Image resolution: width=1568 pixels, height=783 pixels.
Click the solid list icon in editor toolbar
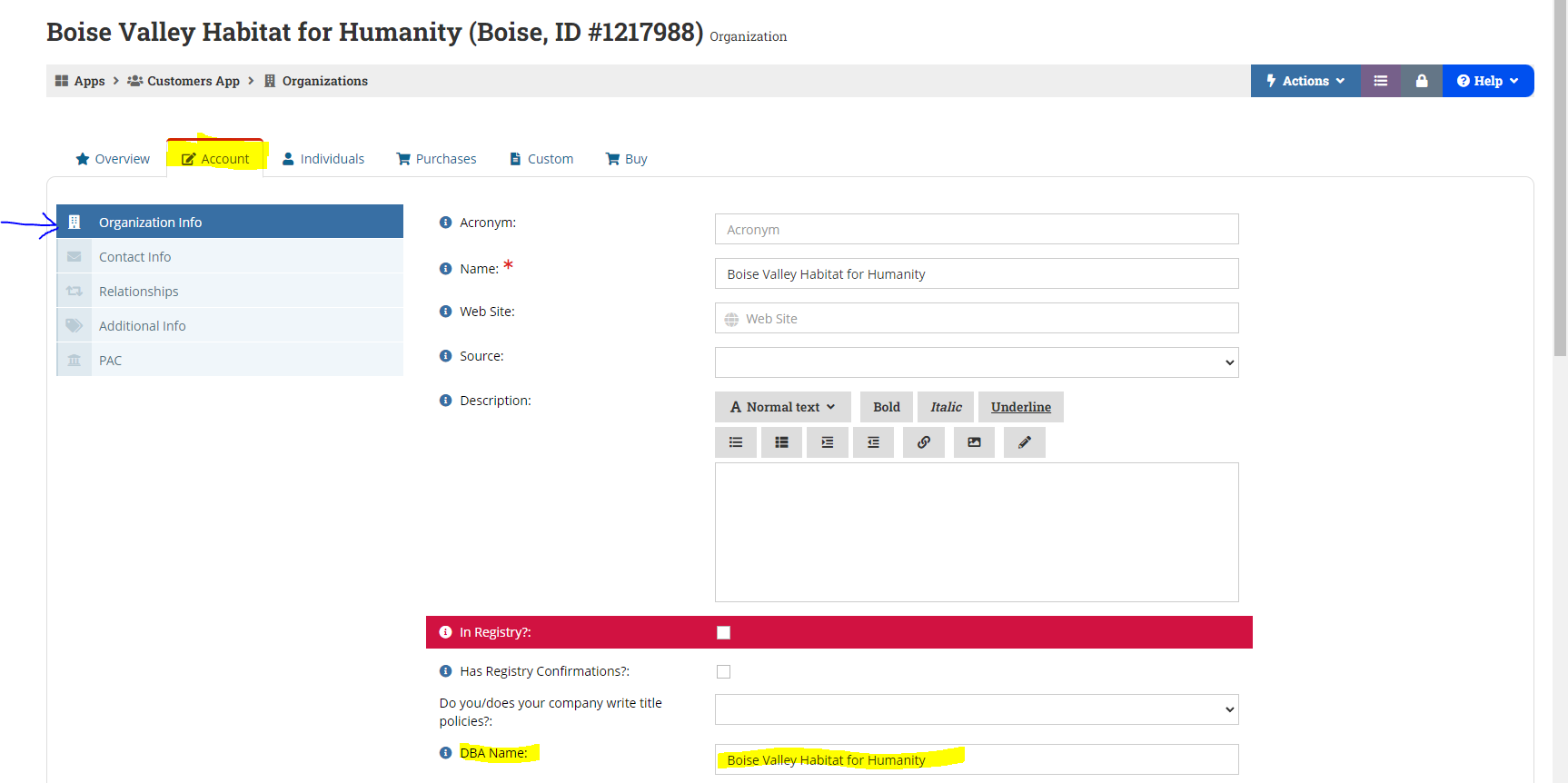(781, 442)
